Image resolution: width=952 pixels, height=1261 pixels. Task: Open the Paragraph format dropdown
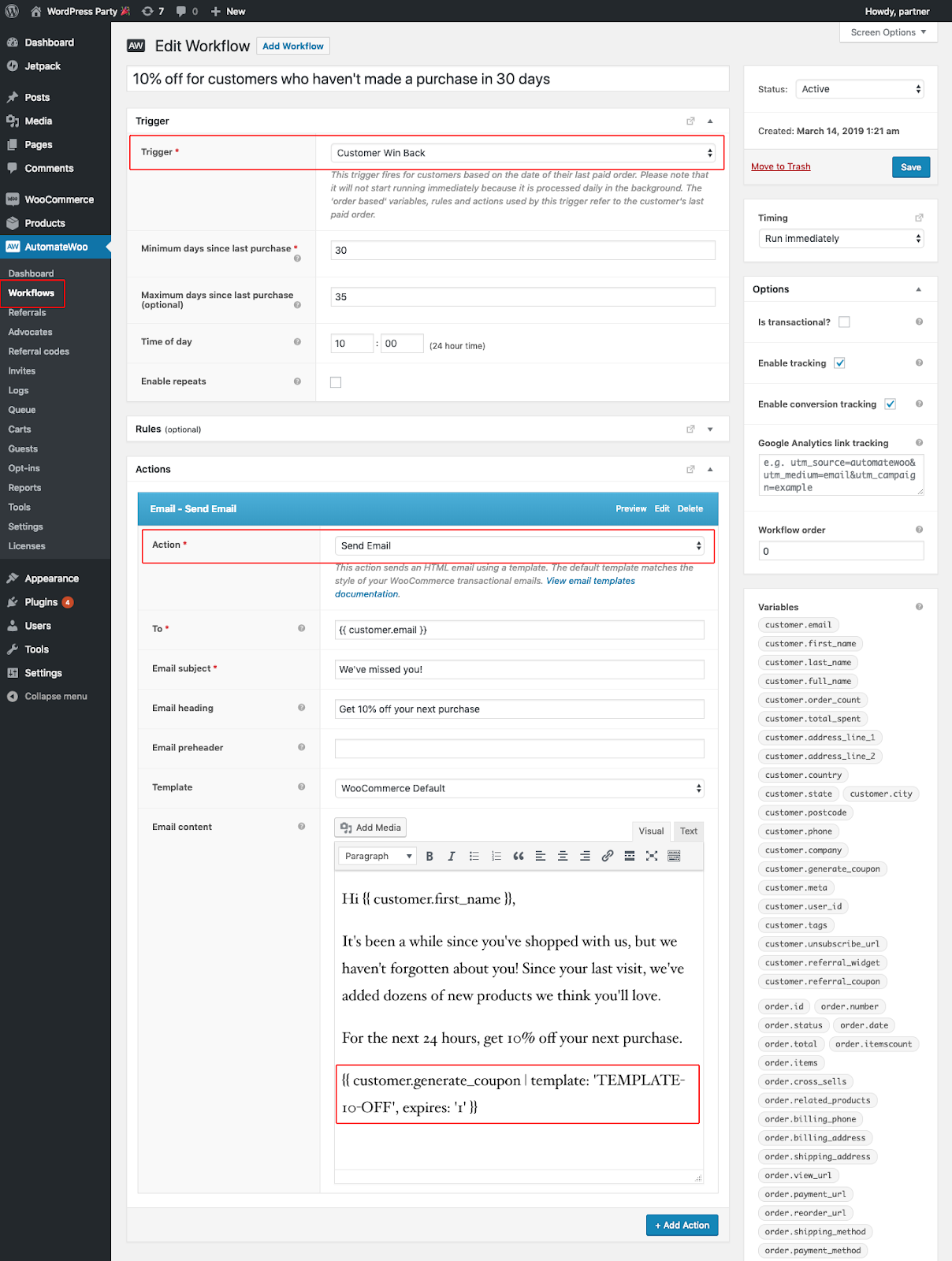pos(377,856)
